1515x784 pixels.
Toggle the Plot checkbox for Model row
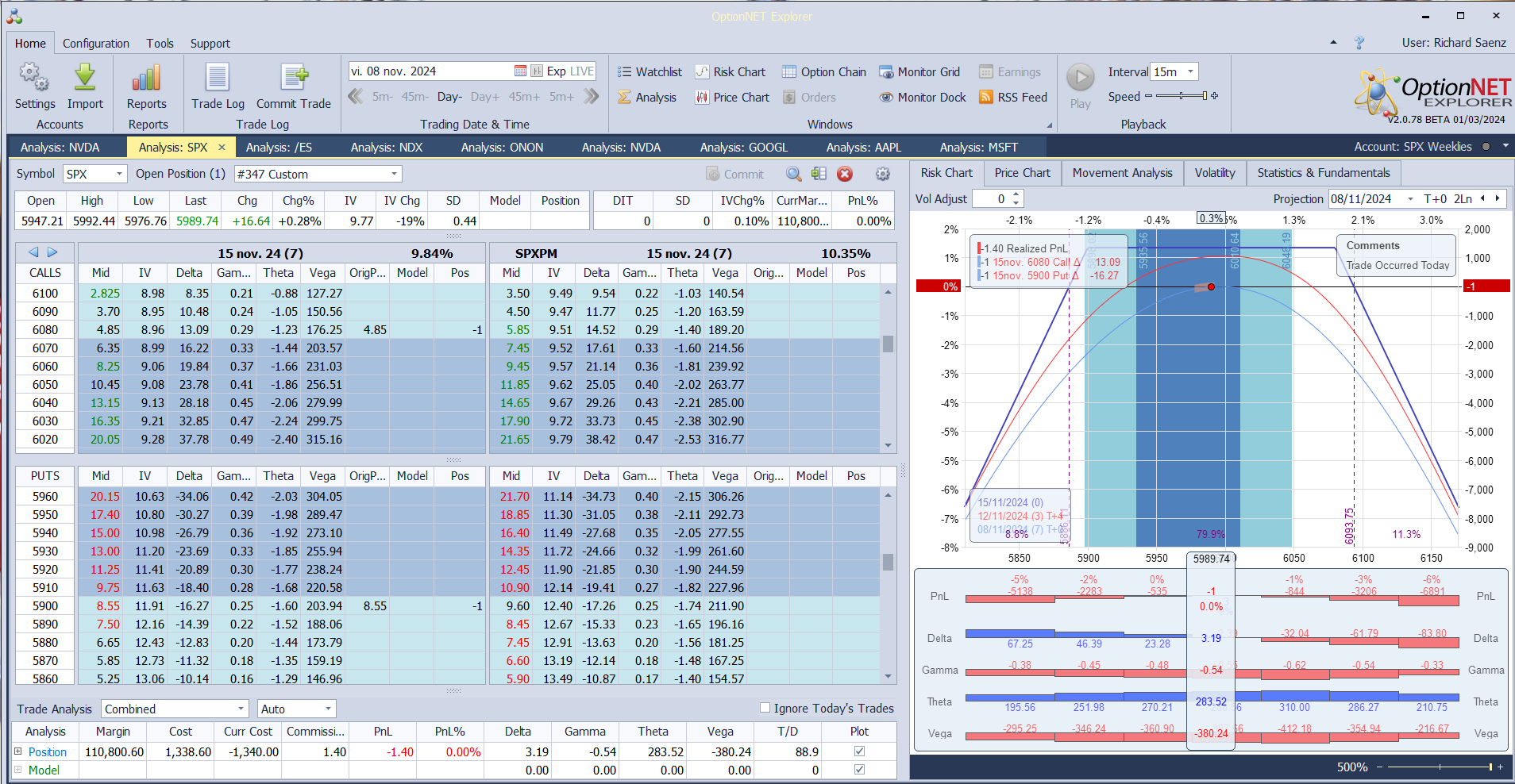coord(859,770)
